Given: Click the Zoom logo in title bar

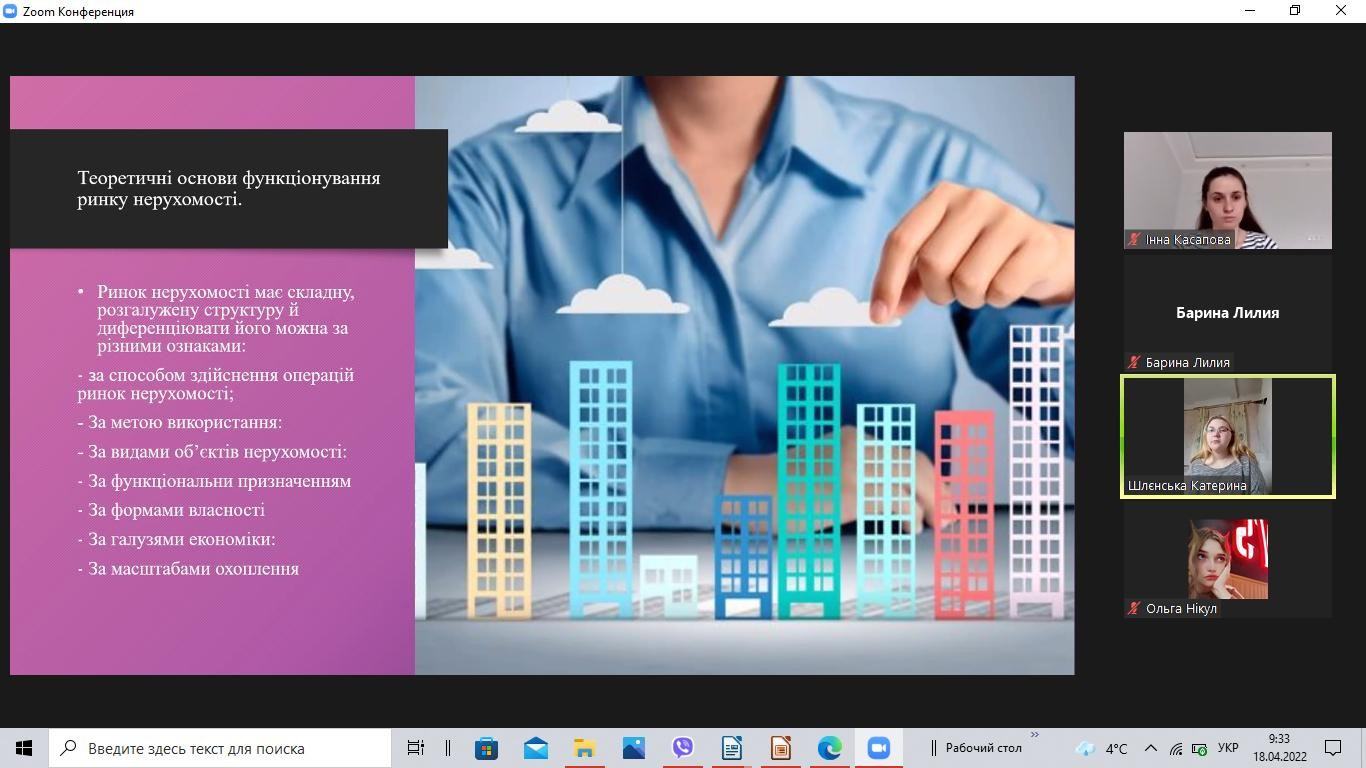Looking at the screenshot, I should pos(10,11).
